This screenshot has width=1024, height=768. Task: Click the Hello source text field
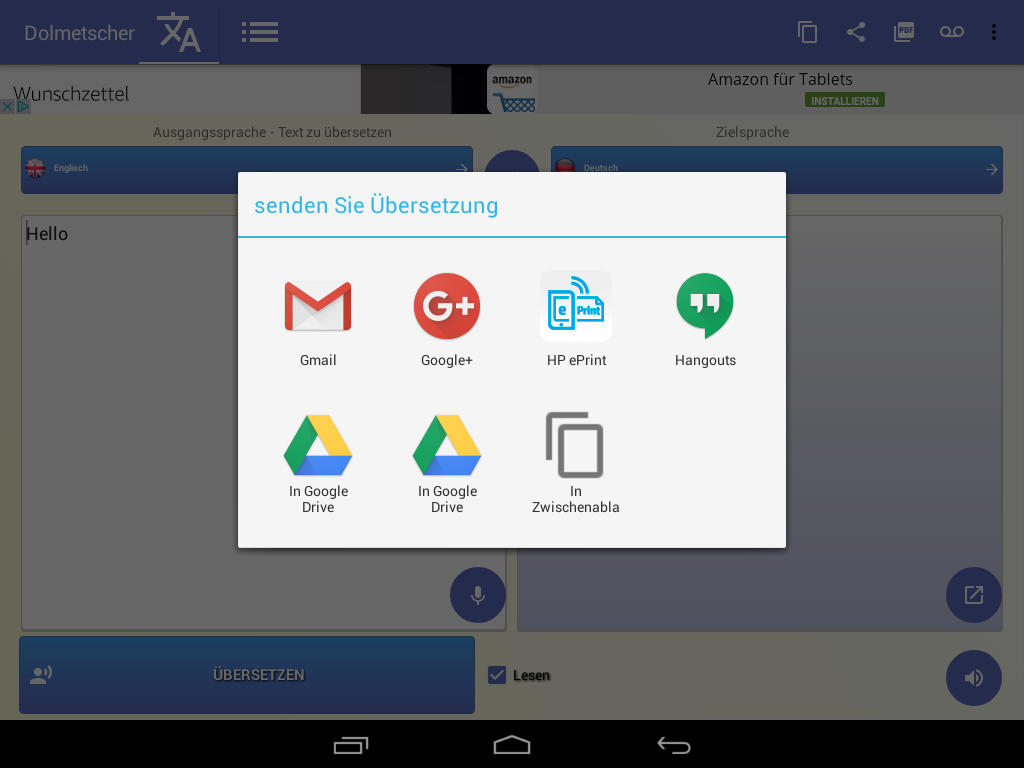coord(263,423)
